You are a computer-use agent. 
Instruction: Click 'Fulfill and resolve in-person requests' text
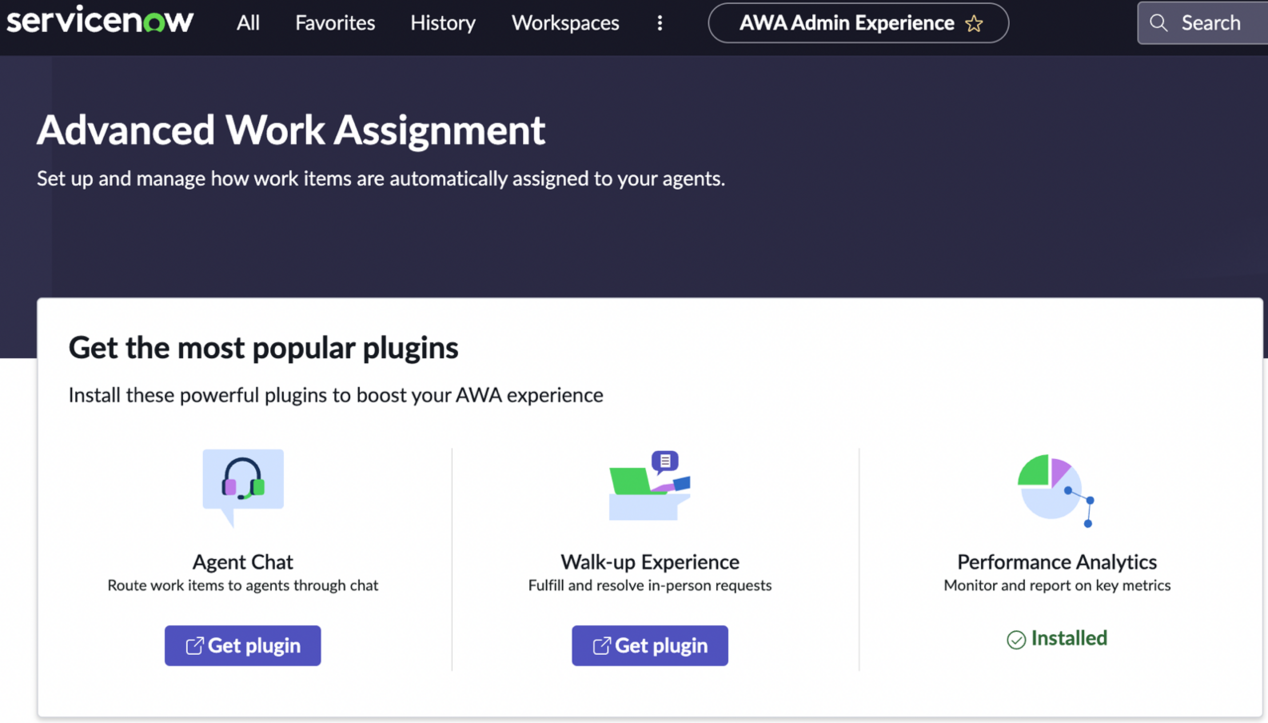coord(650,586)
